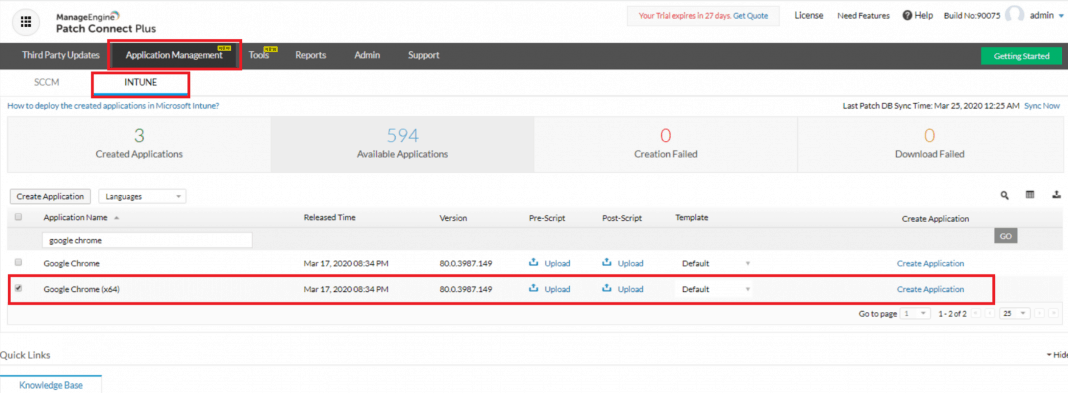The image size is (1068, 393).
Task: Upload Pre-Script for Google Chrome row
Action: [x=550, y=263]
